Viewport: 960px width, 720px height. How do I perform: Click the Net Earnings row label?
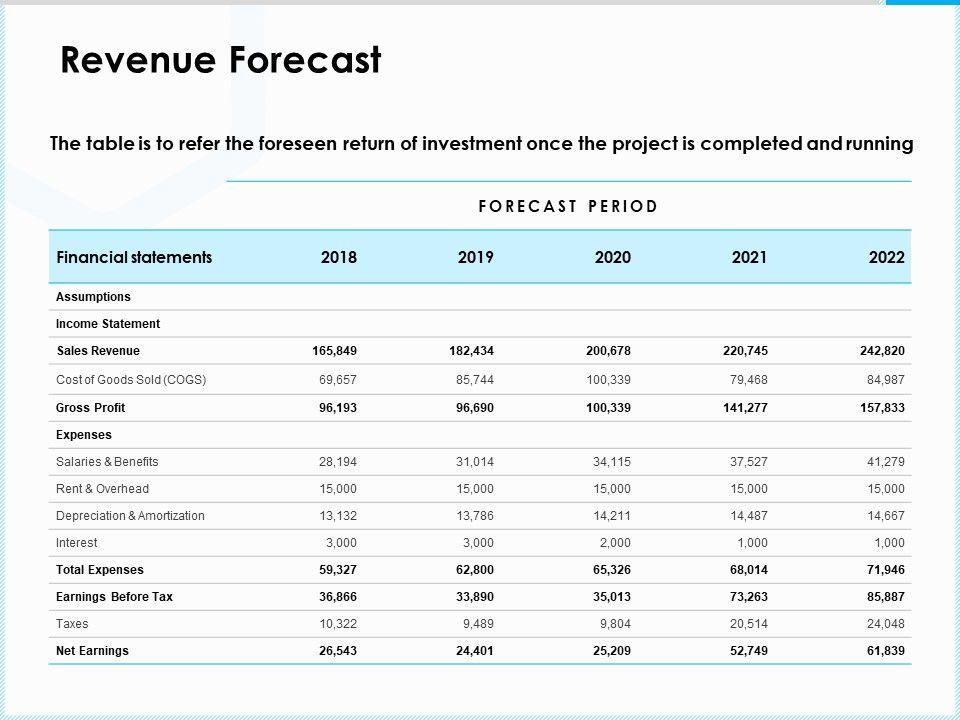click(92, 651)
